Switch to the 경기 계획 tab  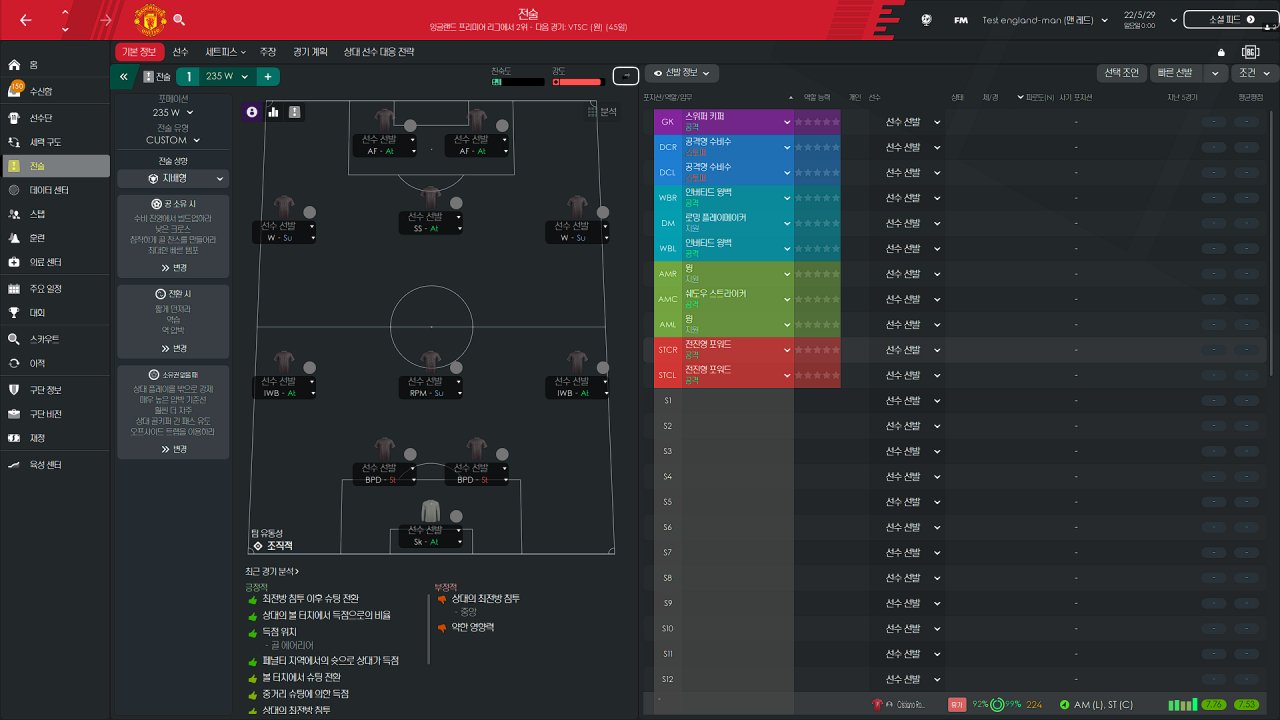[309, 51]
